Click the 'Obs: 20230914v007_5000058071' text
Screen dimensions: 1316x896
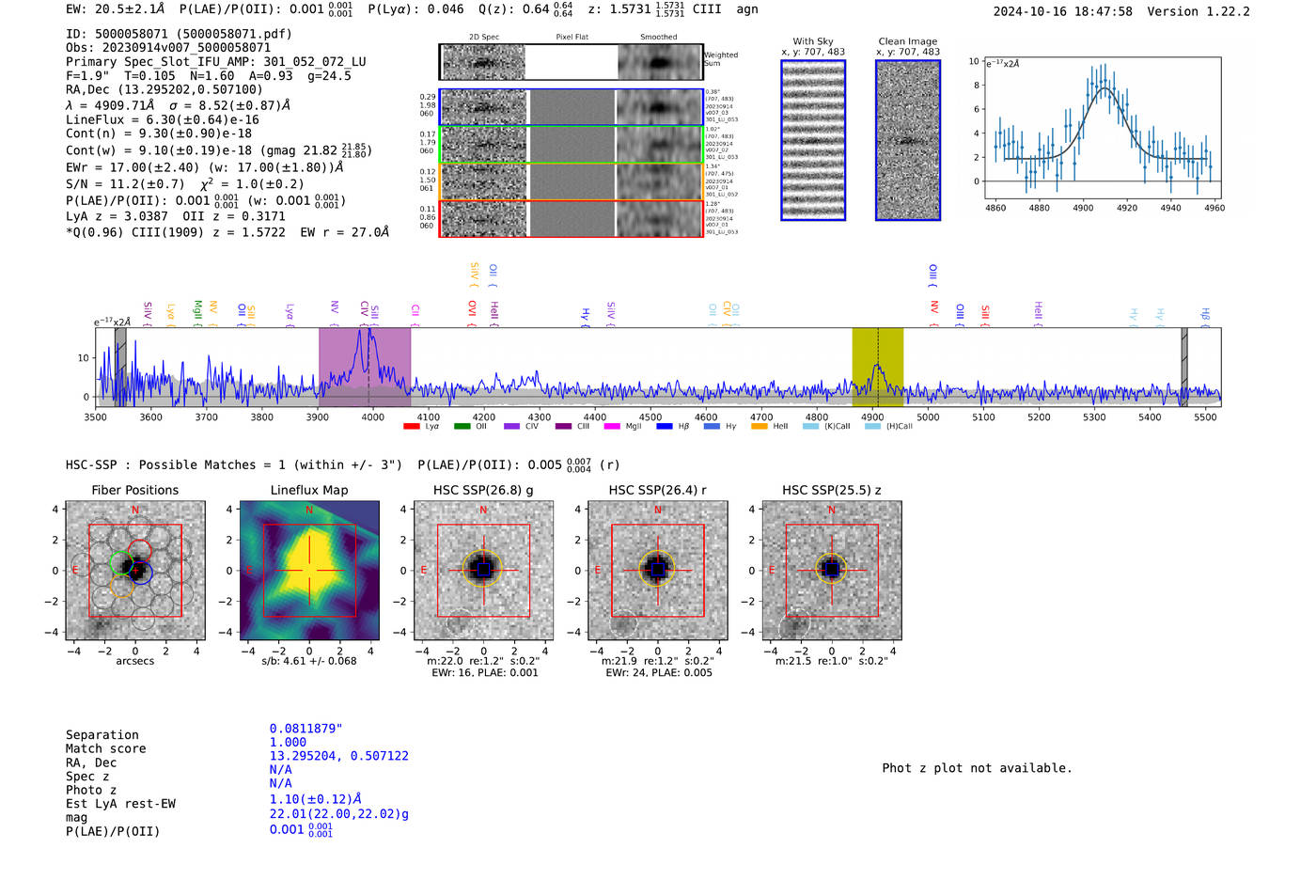(168, 47)
